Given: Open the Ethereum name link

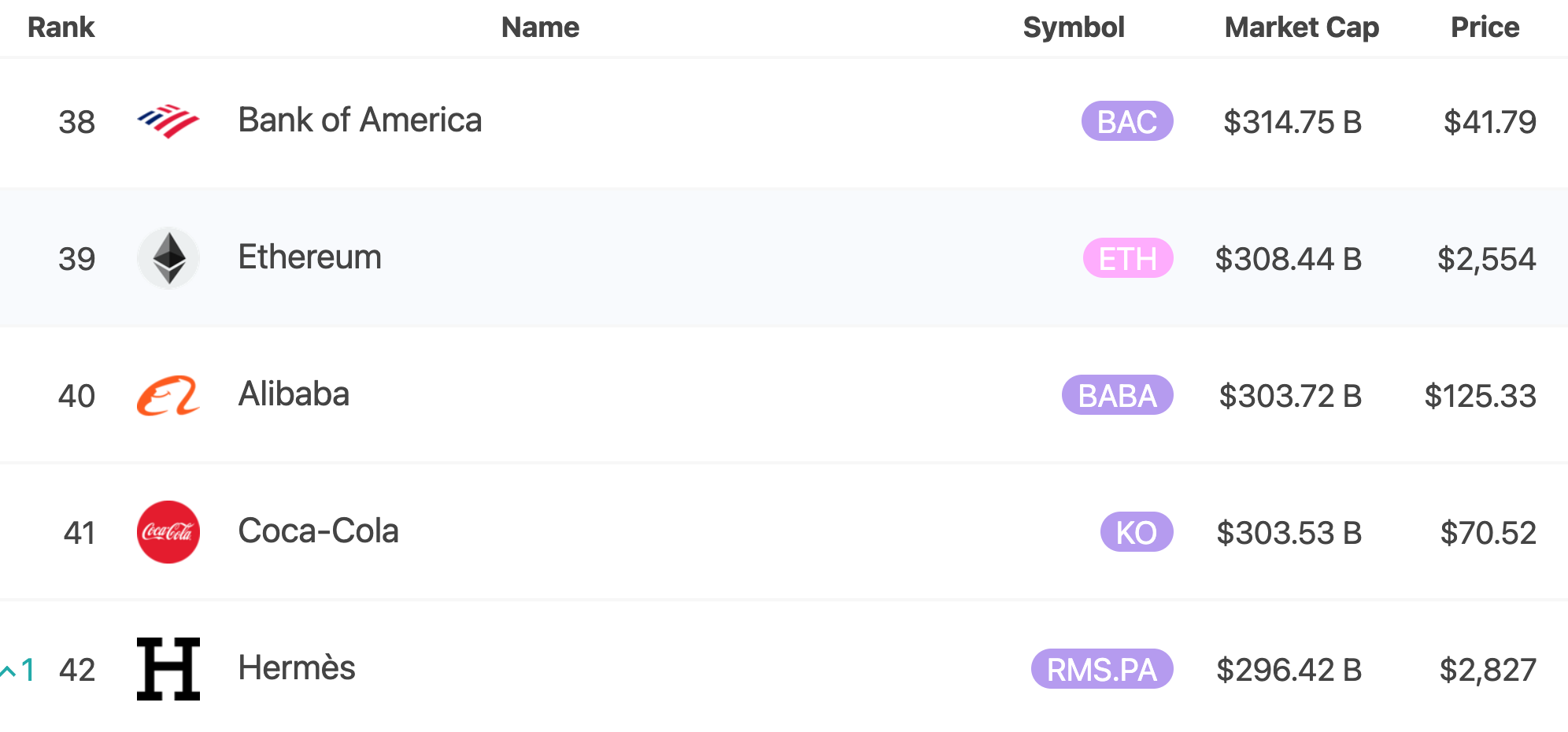Looking at the screenshot, I should 310,257.
